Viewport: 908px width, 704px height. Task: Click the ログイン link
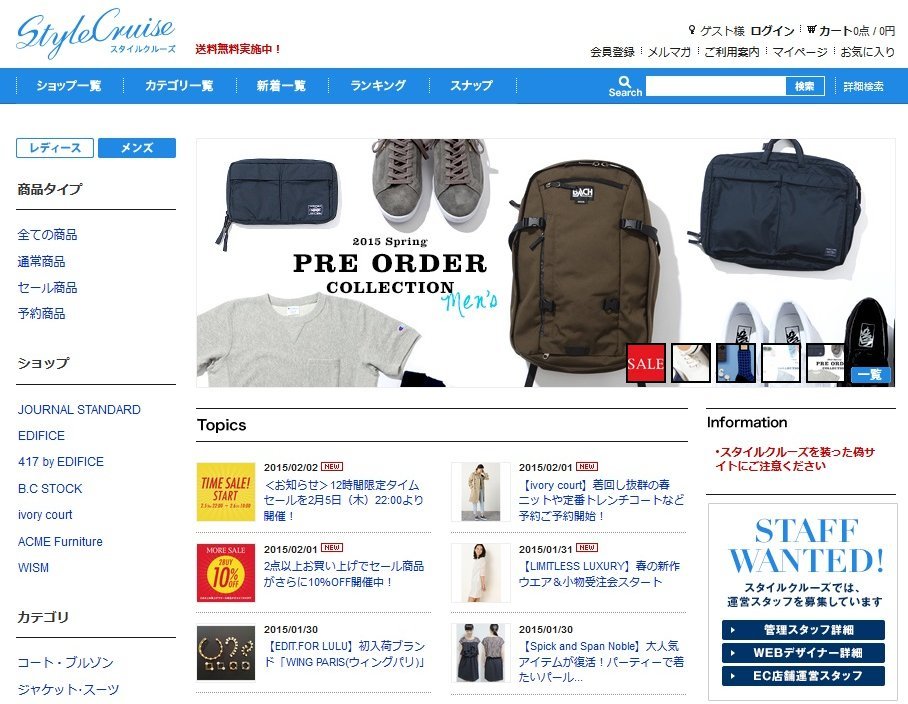[772, 31]
